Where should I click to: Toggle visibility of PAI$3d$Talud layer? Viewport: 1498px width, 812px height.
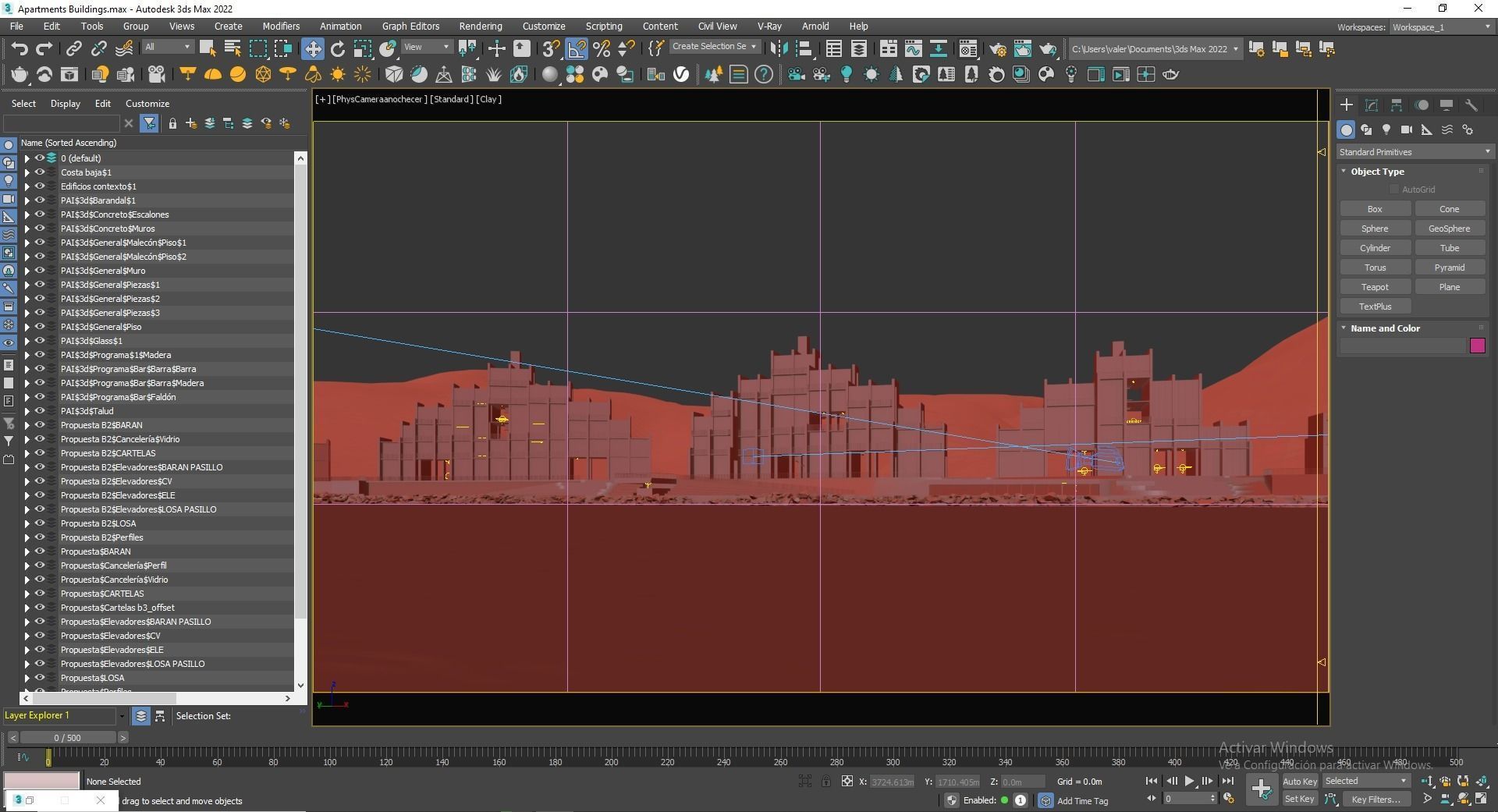click(x=39, y=411)
